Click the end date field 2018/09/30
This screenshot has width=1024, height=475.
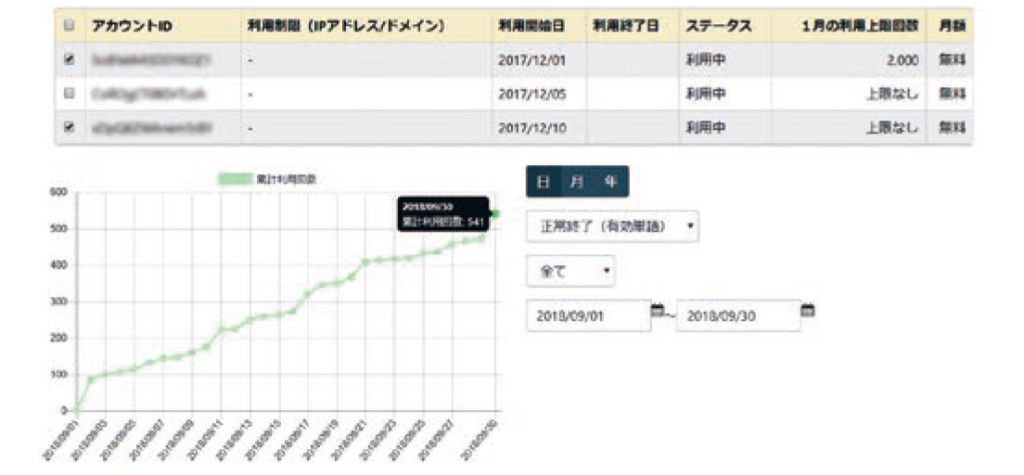(738, 316)
